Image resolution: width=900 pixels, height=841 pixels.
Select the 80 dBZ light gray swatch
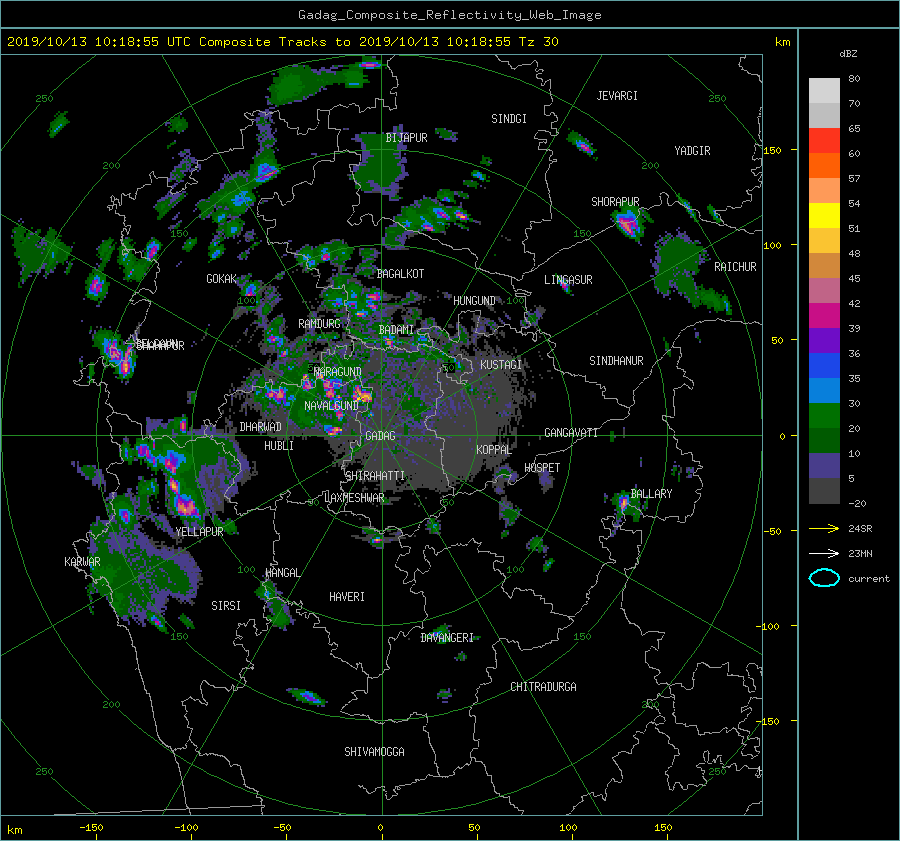(x=824, y=90)
